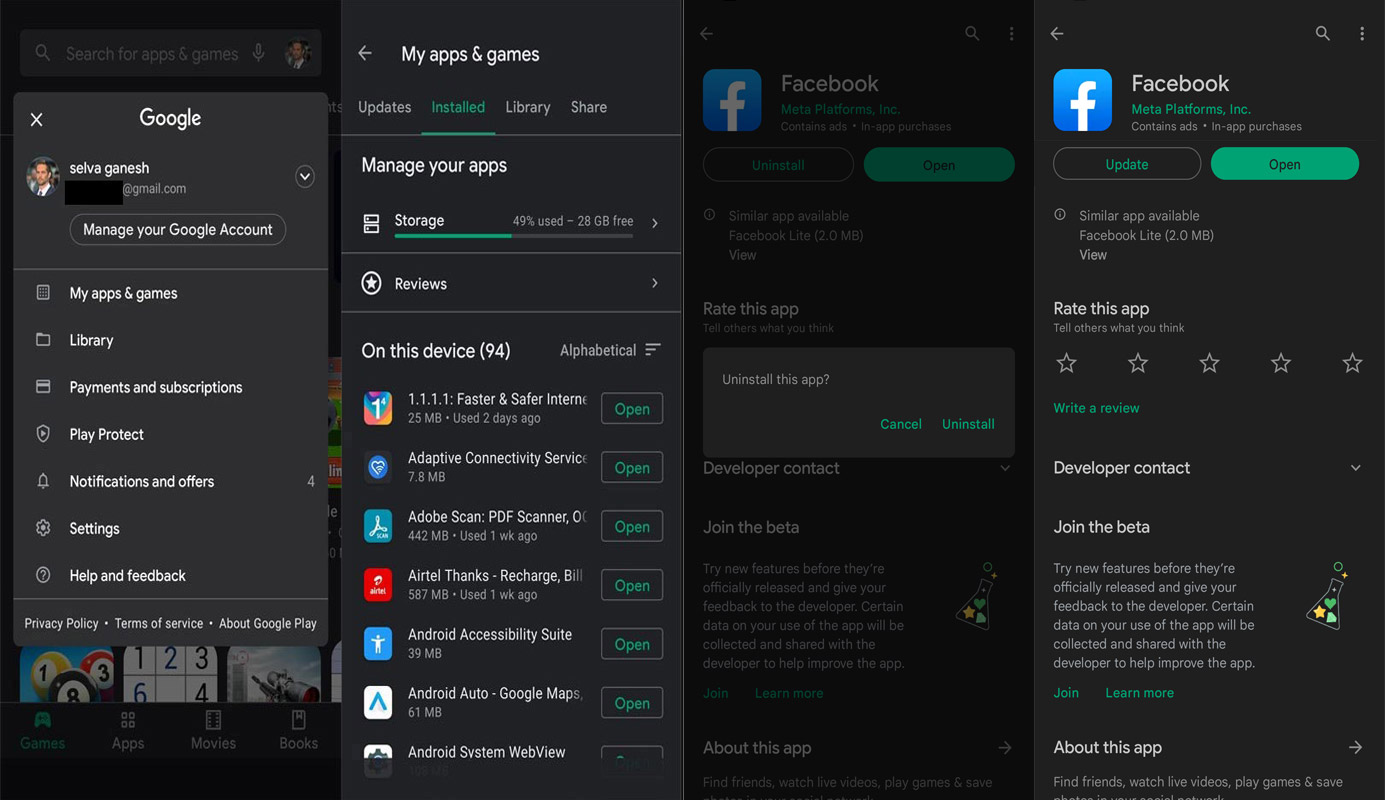View Facebook Lite similar app
This screenshot has width=1385, height=800.
pos(1093,255)
